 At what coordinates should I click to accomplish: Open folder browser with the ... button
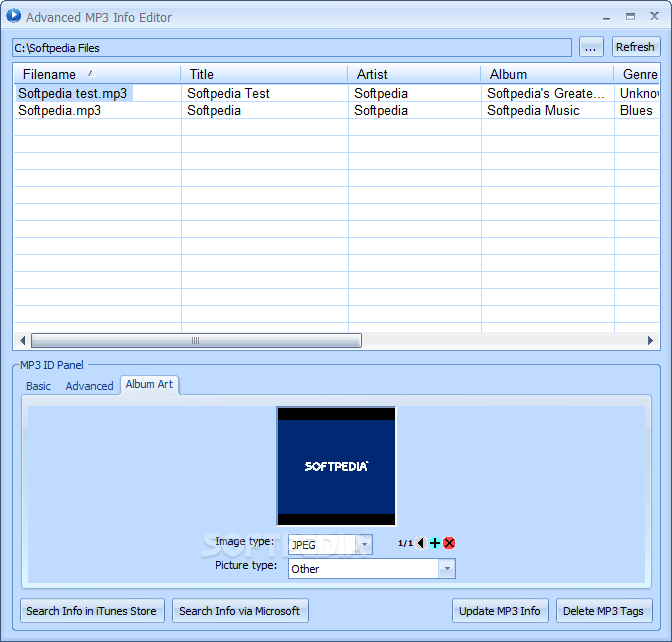pos(591,47)
